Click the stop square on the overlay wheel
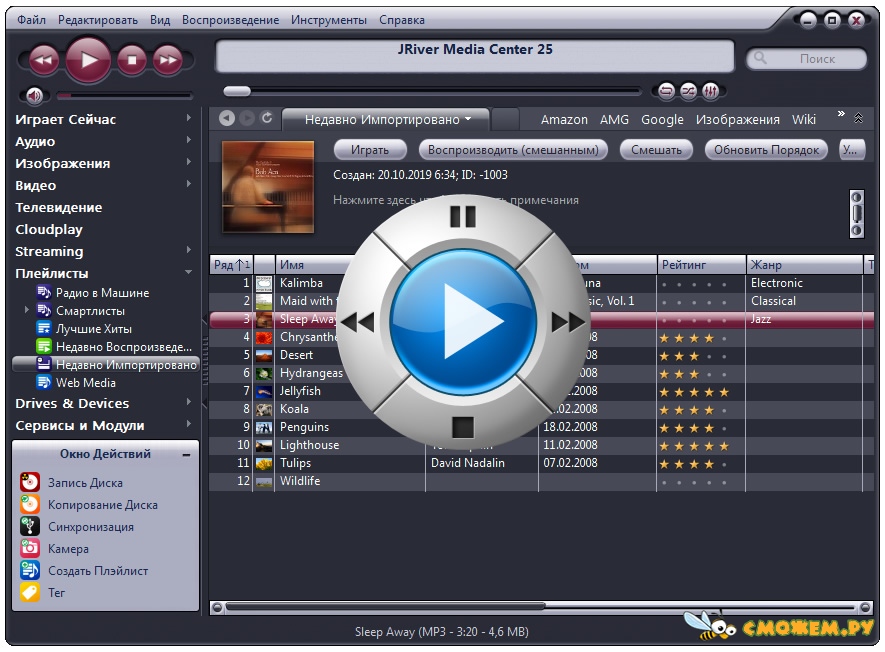The width and height of the screenshot is (885, 652). click(x=463, y=427)
